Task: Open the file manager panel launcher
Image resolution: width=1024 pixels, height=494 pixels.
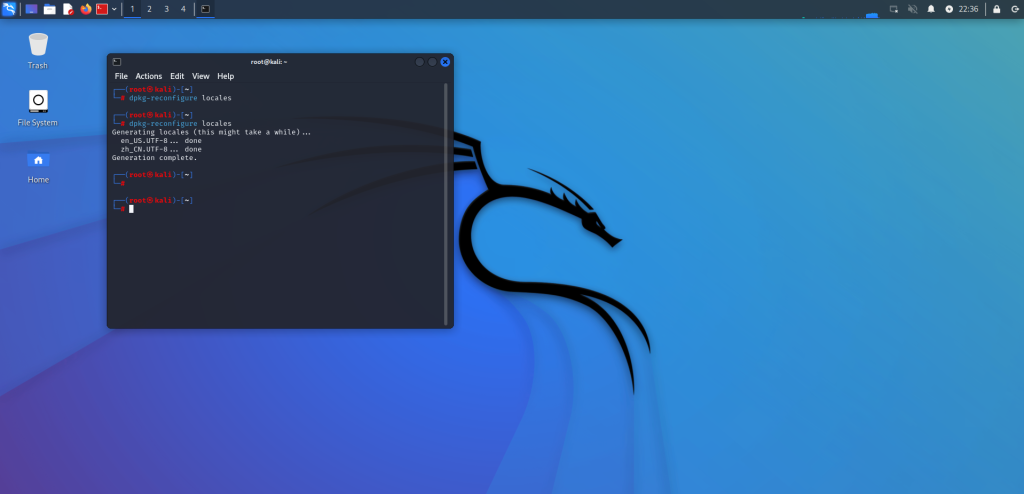Action: point(49,9)
